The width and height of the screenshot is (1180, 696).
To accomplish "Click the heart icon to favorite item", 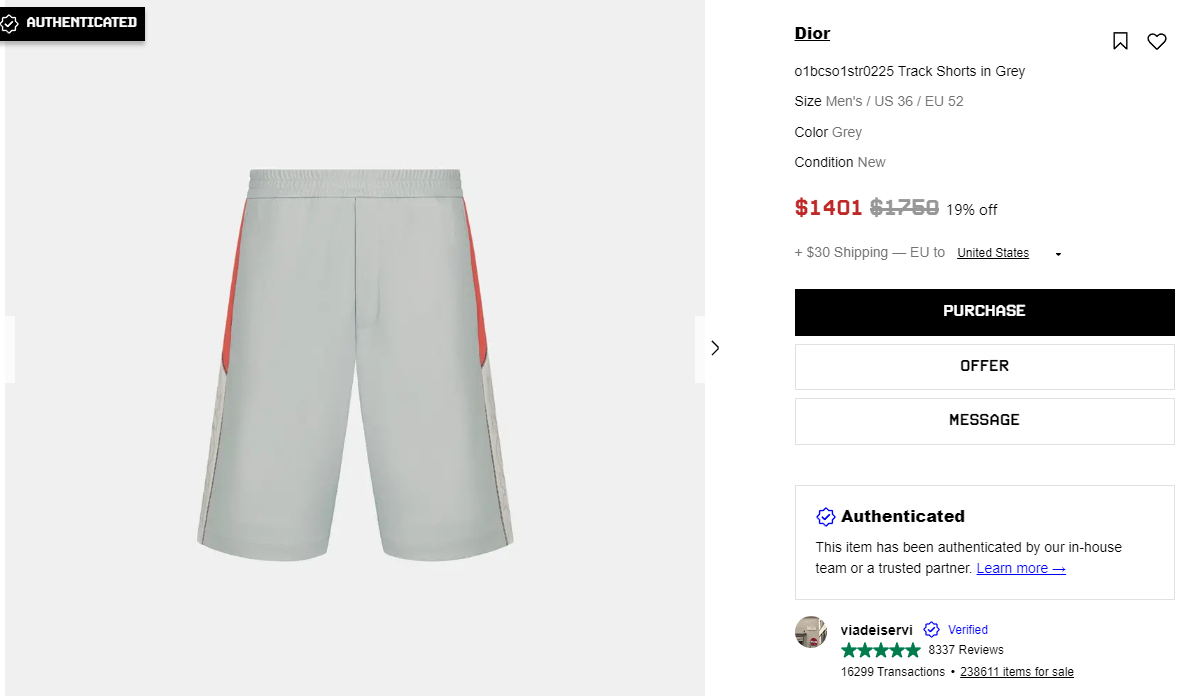I will [x=1156, y=41].
